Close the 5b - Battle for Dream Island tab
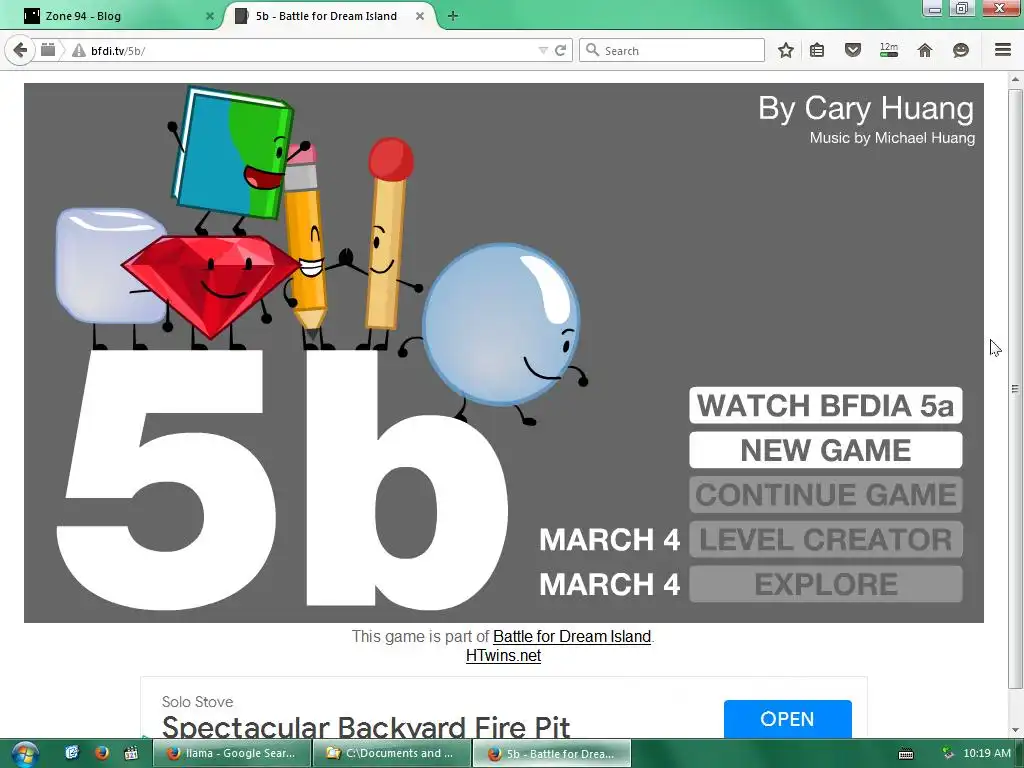The width and height of the screenshot is (1024, 768). pyautogui.click(x=420, y=16)
